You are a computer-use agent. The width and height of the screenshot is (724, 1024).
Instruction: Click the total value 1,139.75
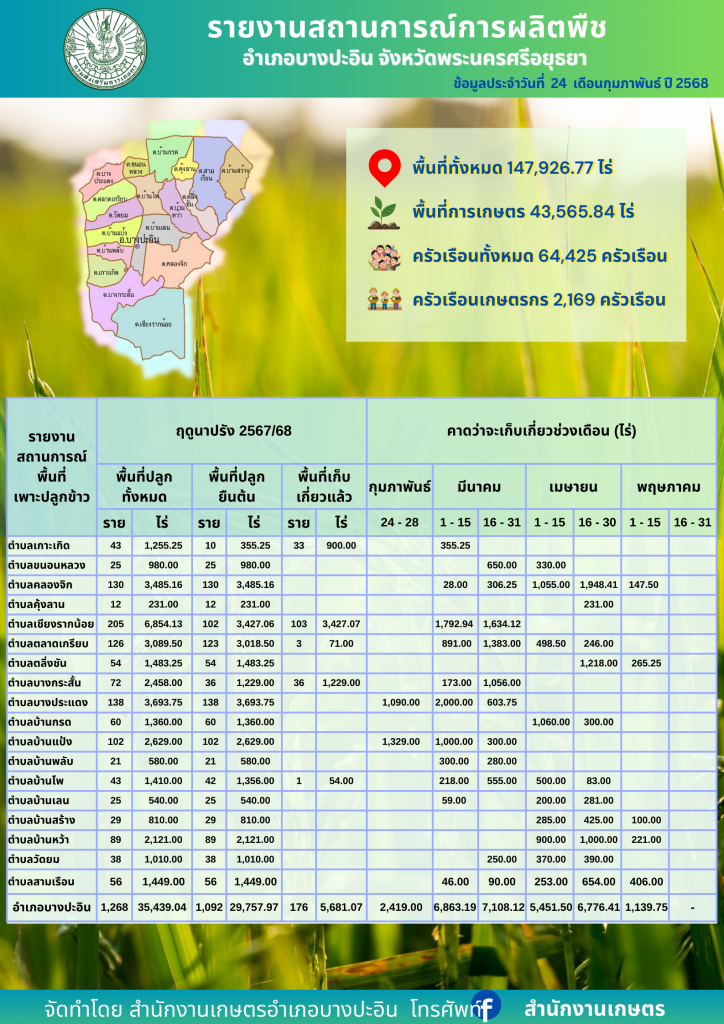pyautogui.click(x=644, y=907)
